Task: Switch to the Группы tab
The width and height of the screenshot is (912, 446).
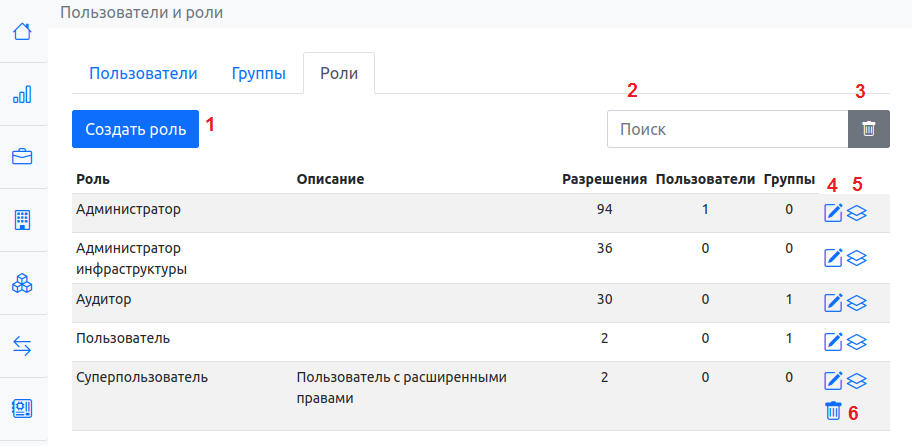Action: (259, 73)
